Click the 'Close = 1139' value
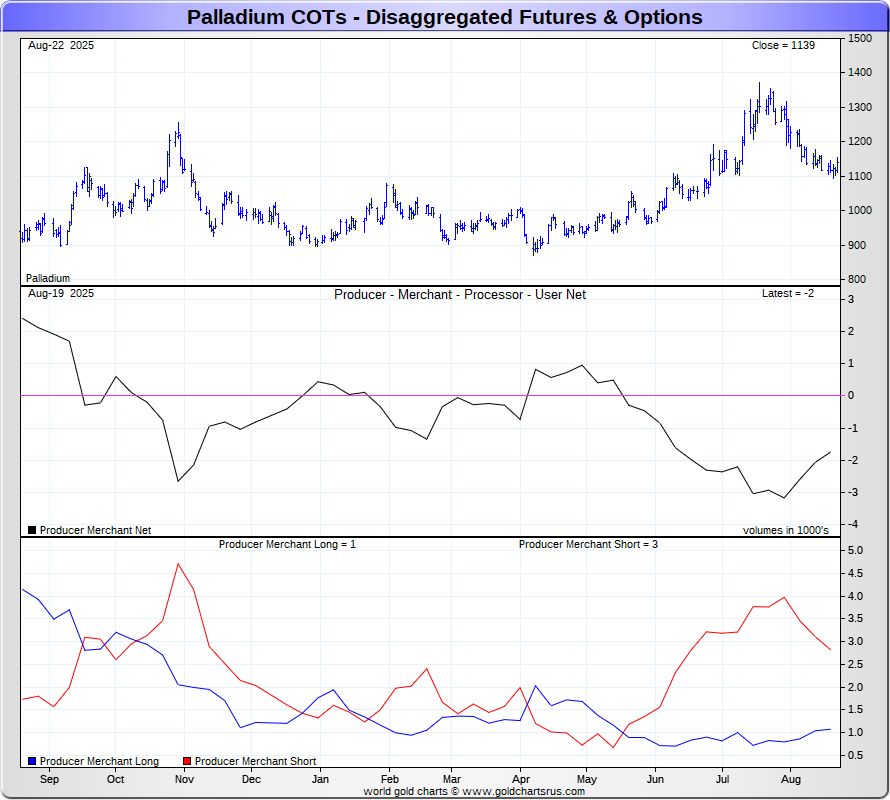Screen dimensions: 890x800 coord(783,45)
